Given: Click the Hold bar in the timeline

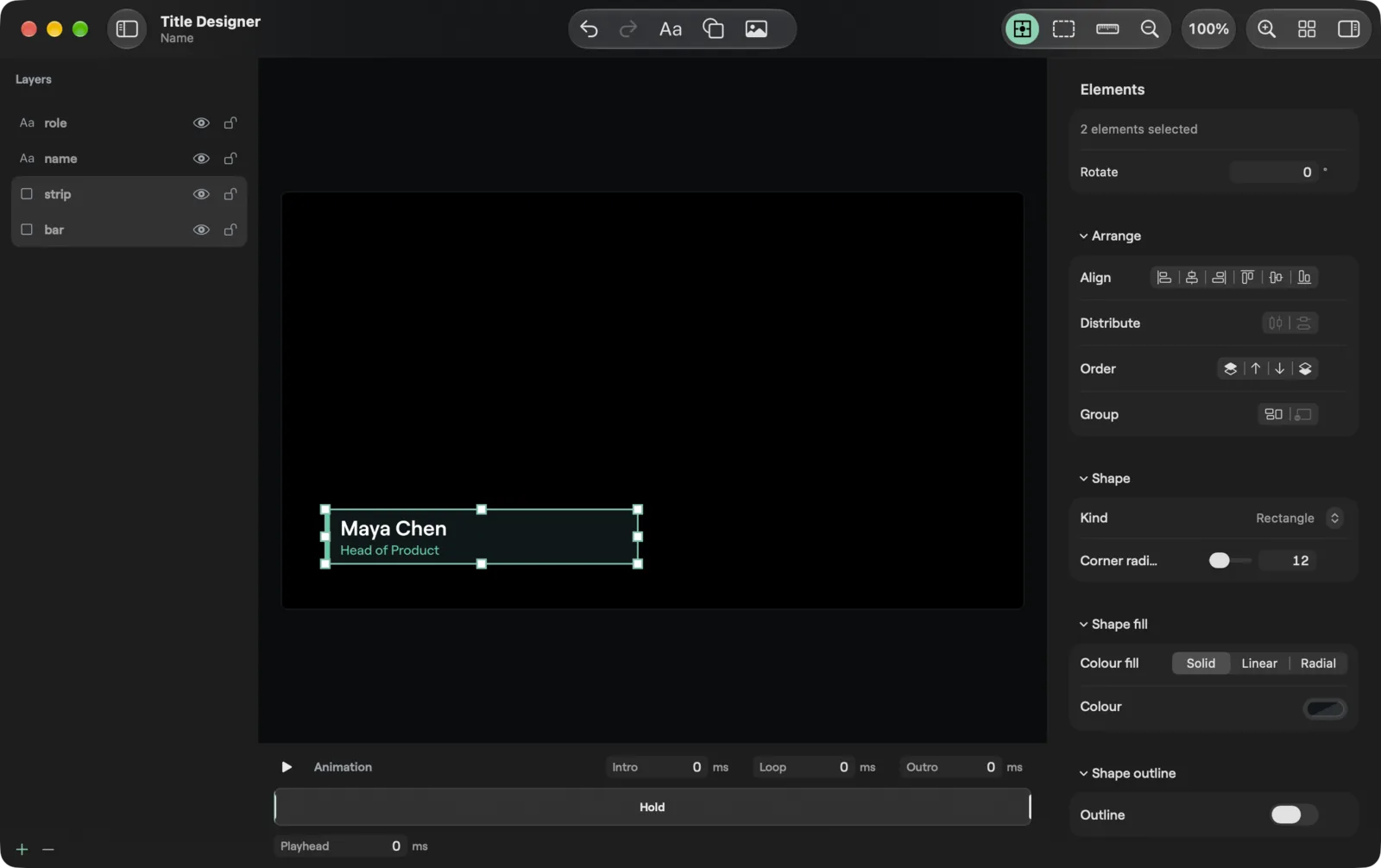Looking at the screenshot, I should pyautogui.click(x=653, y=807).
